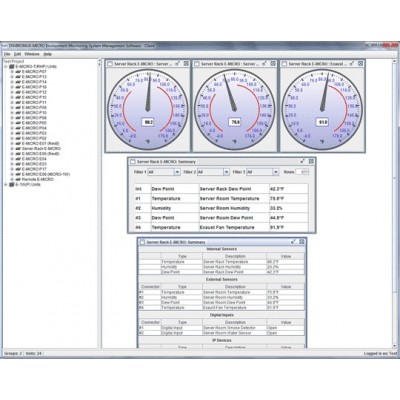Close the middle gauge window showing 76.9
The width and height of the screenshot is (400, 400).
[x=273, y=63]
